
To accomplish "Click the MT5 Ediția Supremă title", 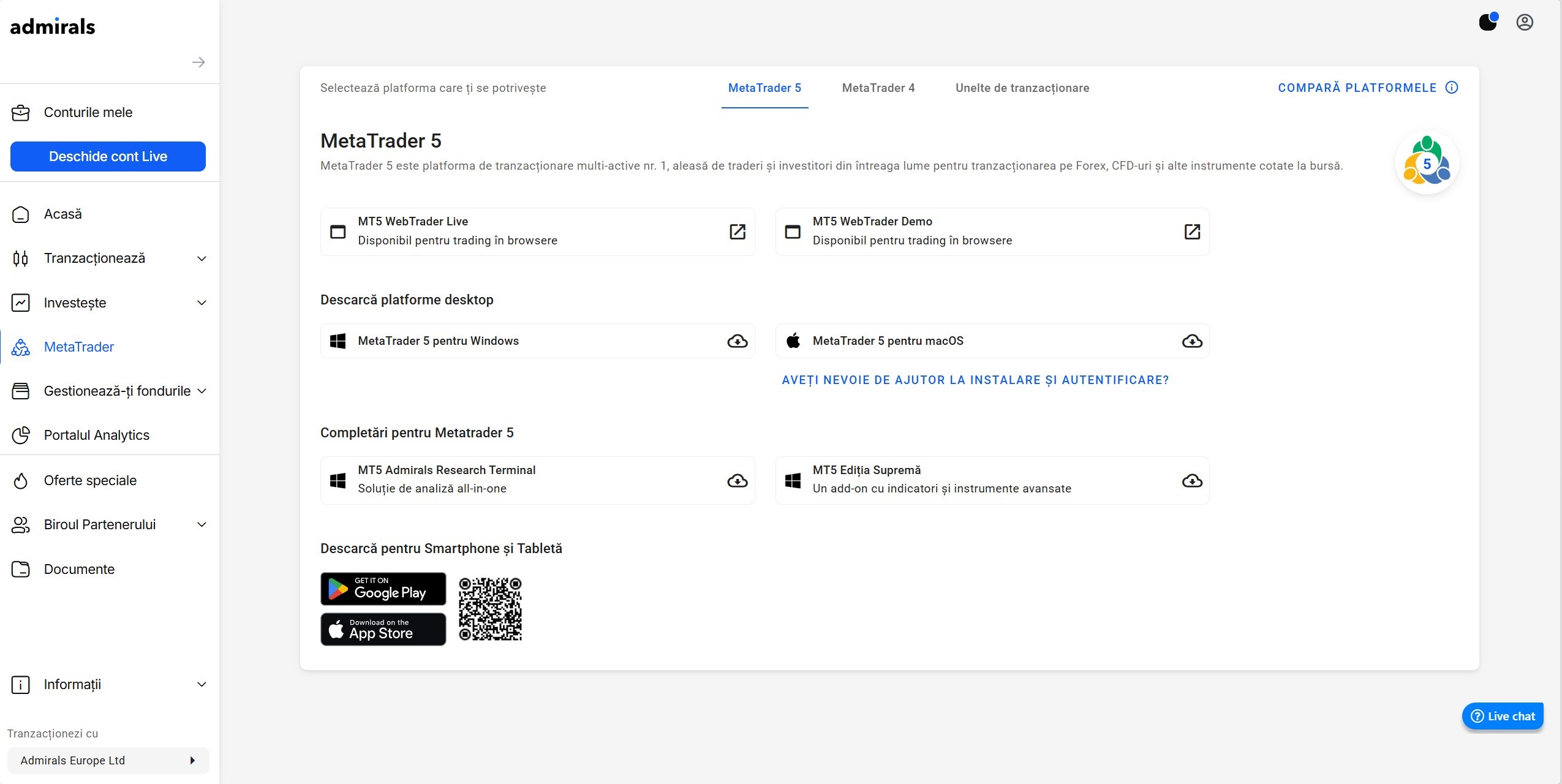I will (x=867, y=470).
